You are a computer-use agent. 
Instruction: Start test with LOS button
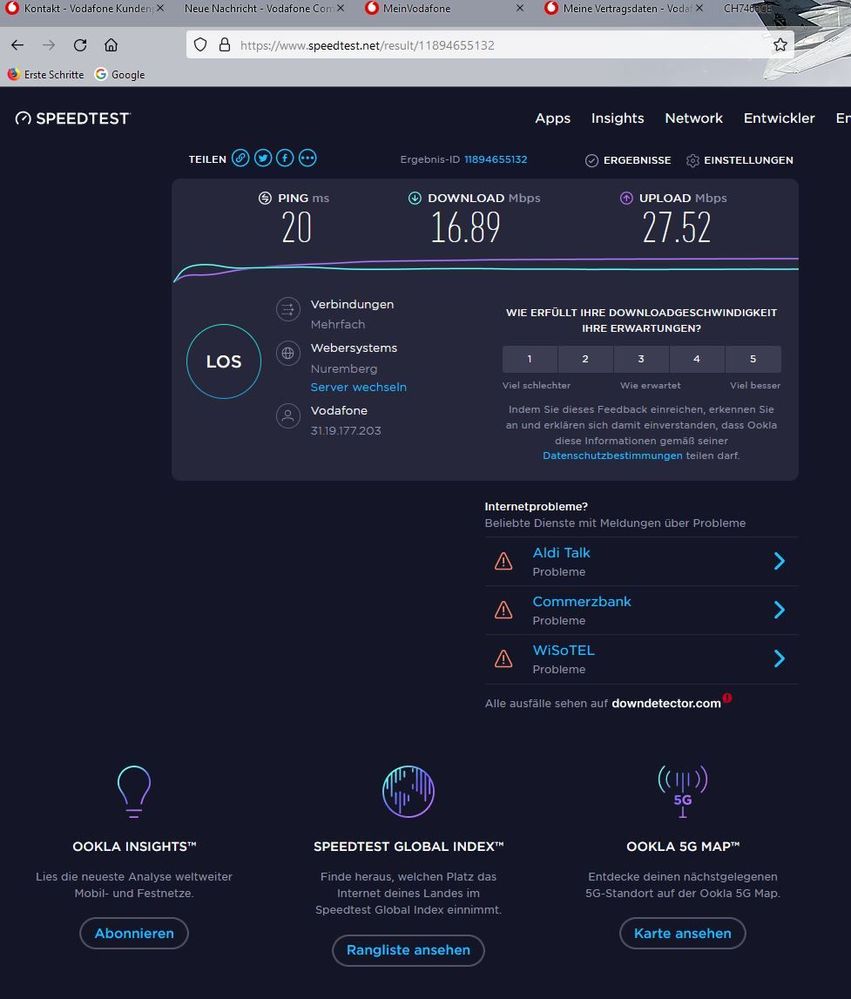click(224, 361)
